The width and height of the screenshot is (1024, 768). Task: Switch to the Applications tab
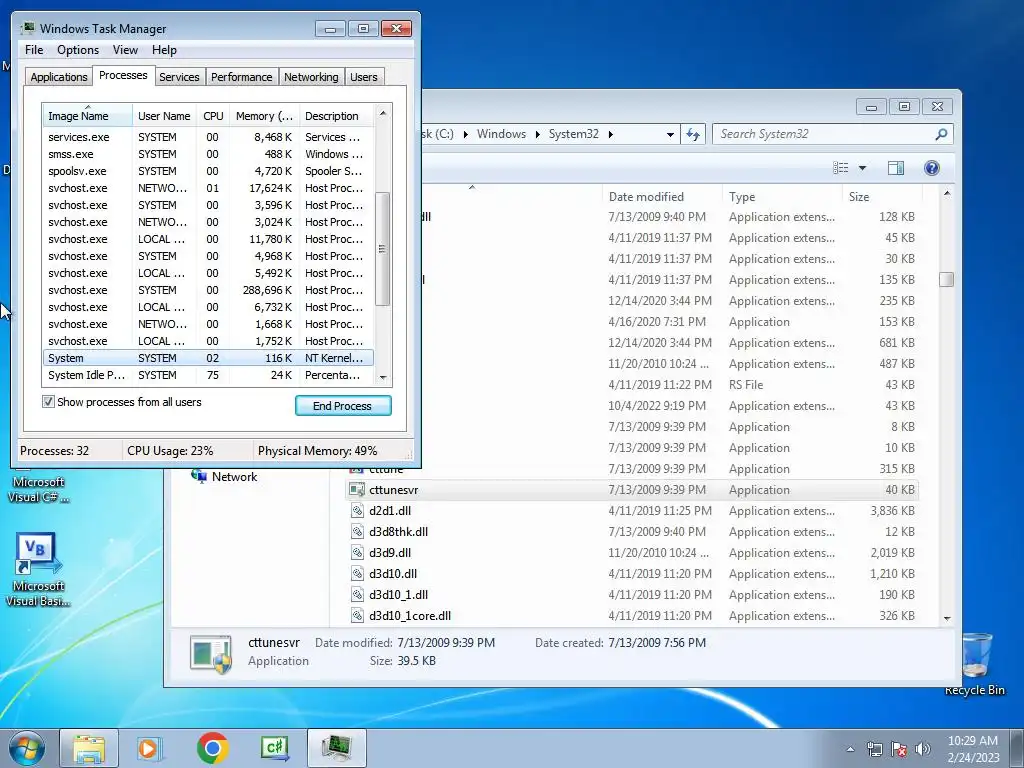(59, 77)
